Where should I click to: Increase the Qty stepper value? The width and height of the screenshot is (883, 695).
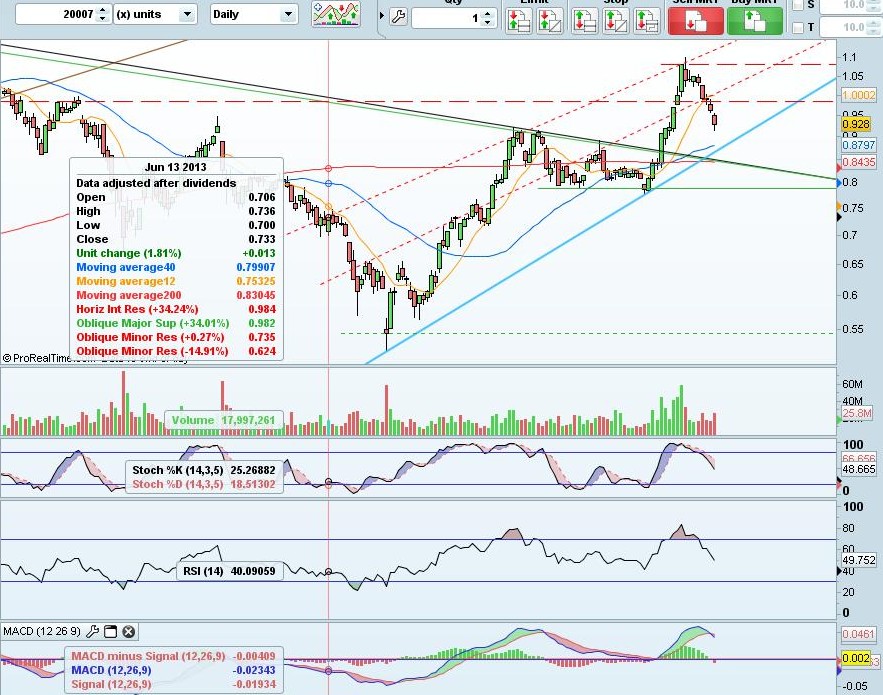click(488, 14)
